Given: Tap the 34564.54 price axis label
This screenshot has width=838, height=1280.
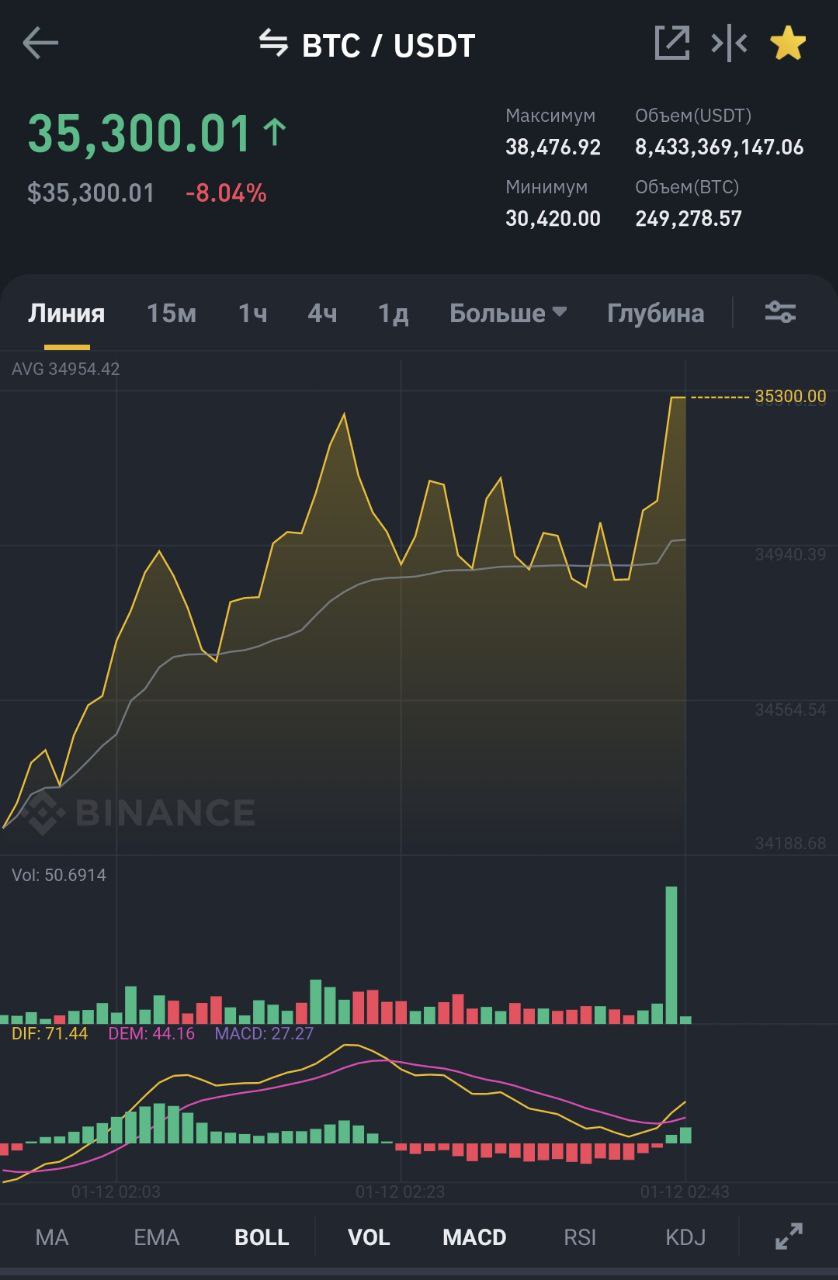Looking at the screenshot, I should pyautogui.click(x=790, y=710).
